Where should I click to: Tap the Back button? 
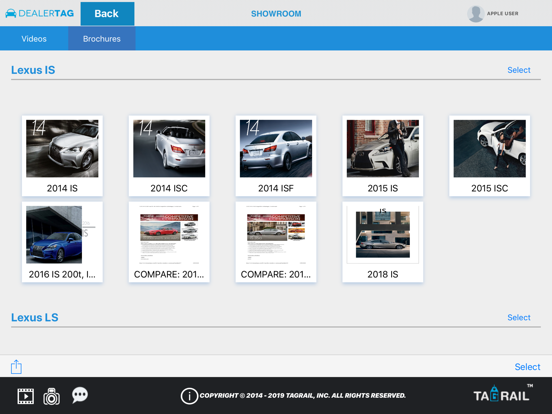tap(107, 14)
